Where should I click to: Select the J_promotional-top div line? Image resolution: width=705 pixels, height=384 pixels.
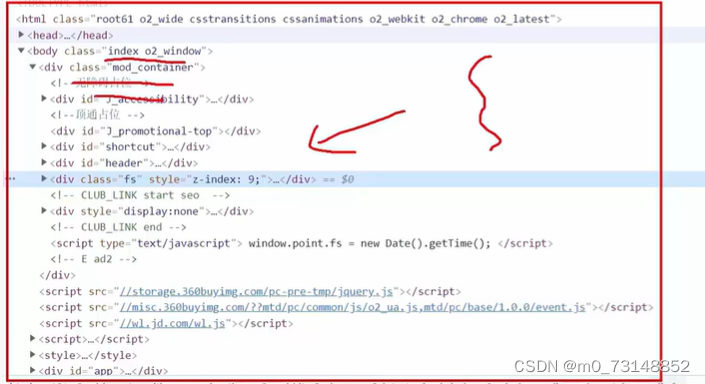(156, 131)
